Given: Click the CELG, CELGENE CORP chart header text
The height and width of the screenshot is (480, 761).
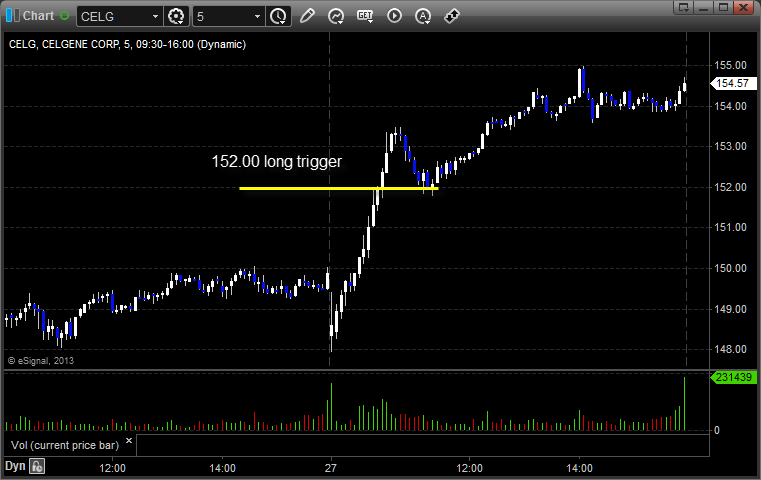Looking at the screenshot, I should click(127, 44).
